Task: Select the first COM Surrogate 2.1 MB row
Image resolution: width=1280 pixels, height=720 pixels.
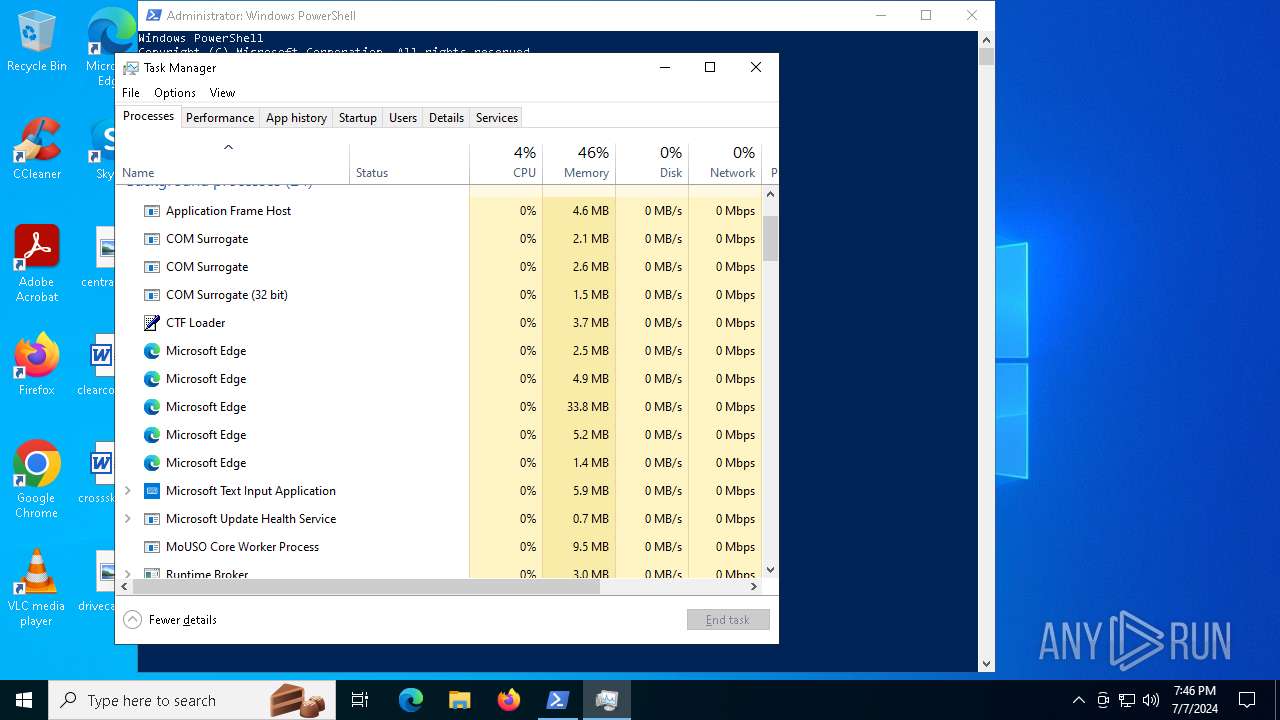Action: click(x=440, y=239)
